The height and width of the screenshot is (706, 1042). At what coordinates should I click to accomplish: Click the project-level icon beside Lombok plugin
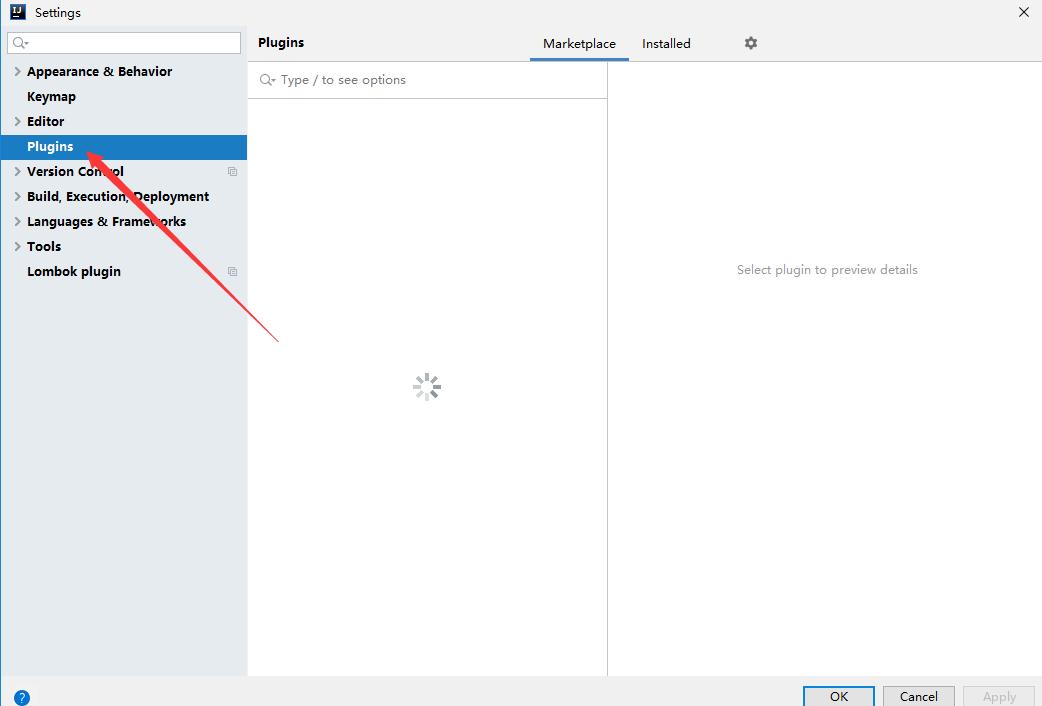[233, 271]
